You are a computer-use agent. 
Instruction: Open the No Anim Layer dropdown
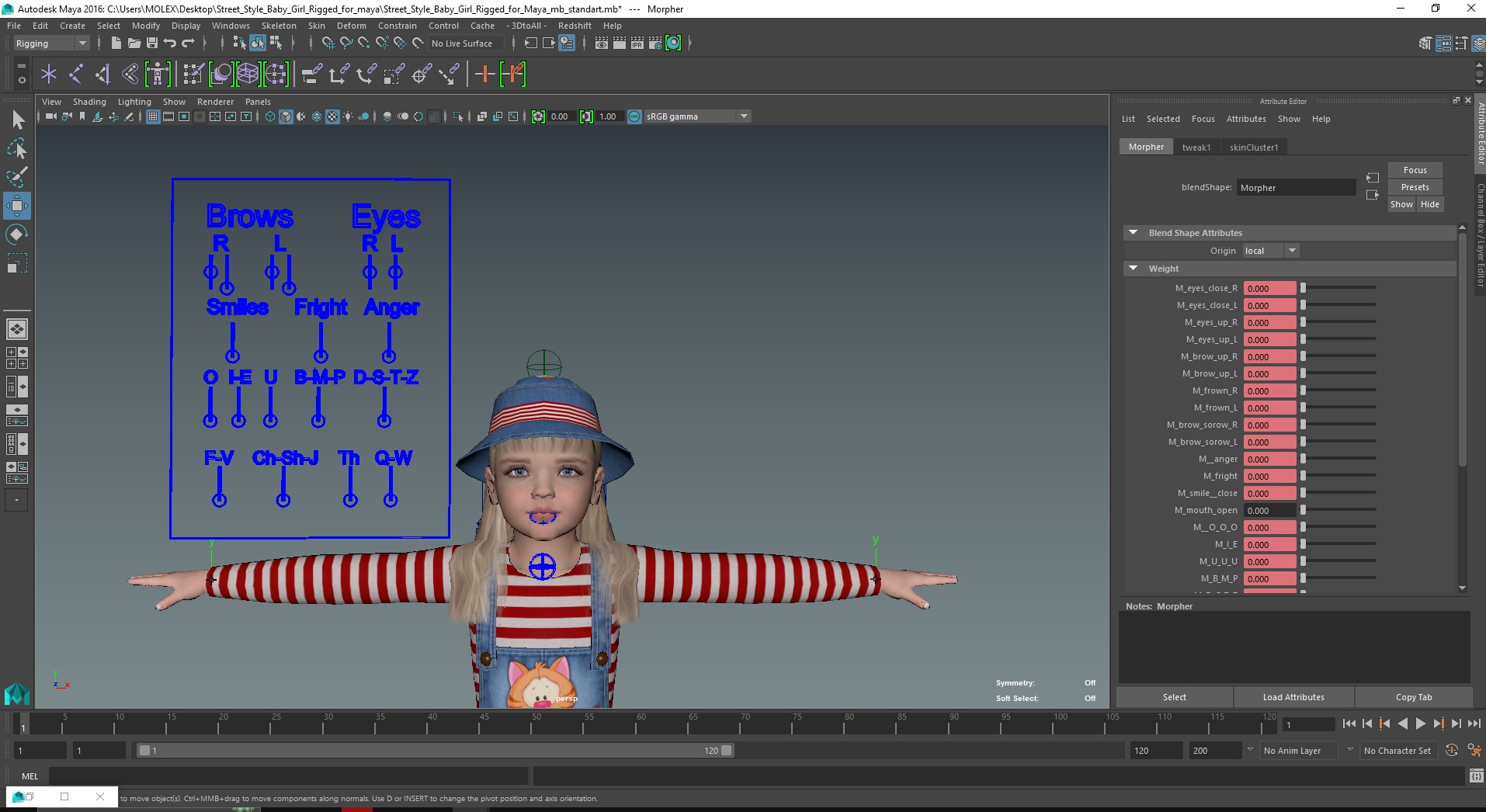pos(1300,751)
